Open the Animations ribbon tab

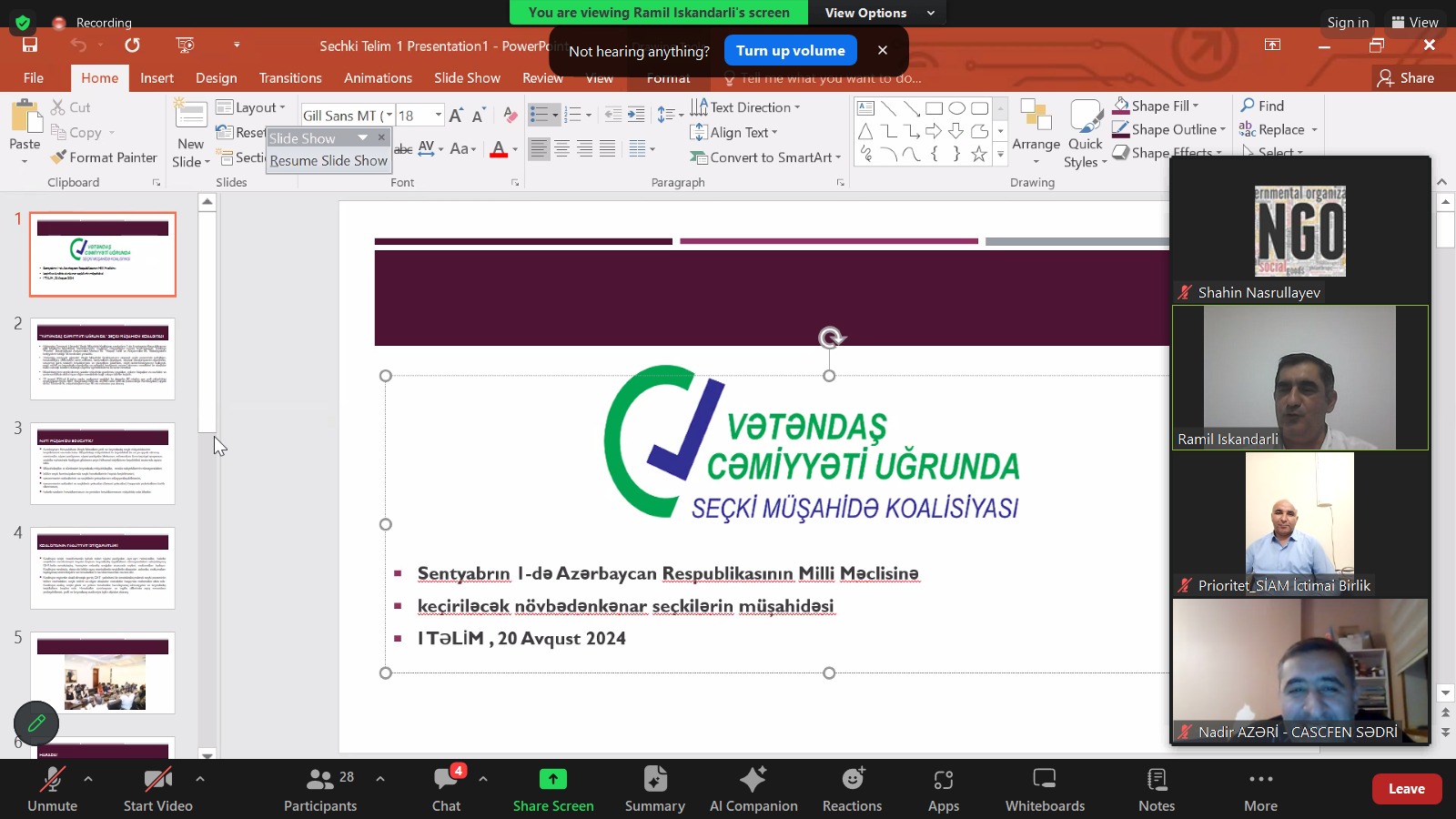(x=378, y=78)
